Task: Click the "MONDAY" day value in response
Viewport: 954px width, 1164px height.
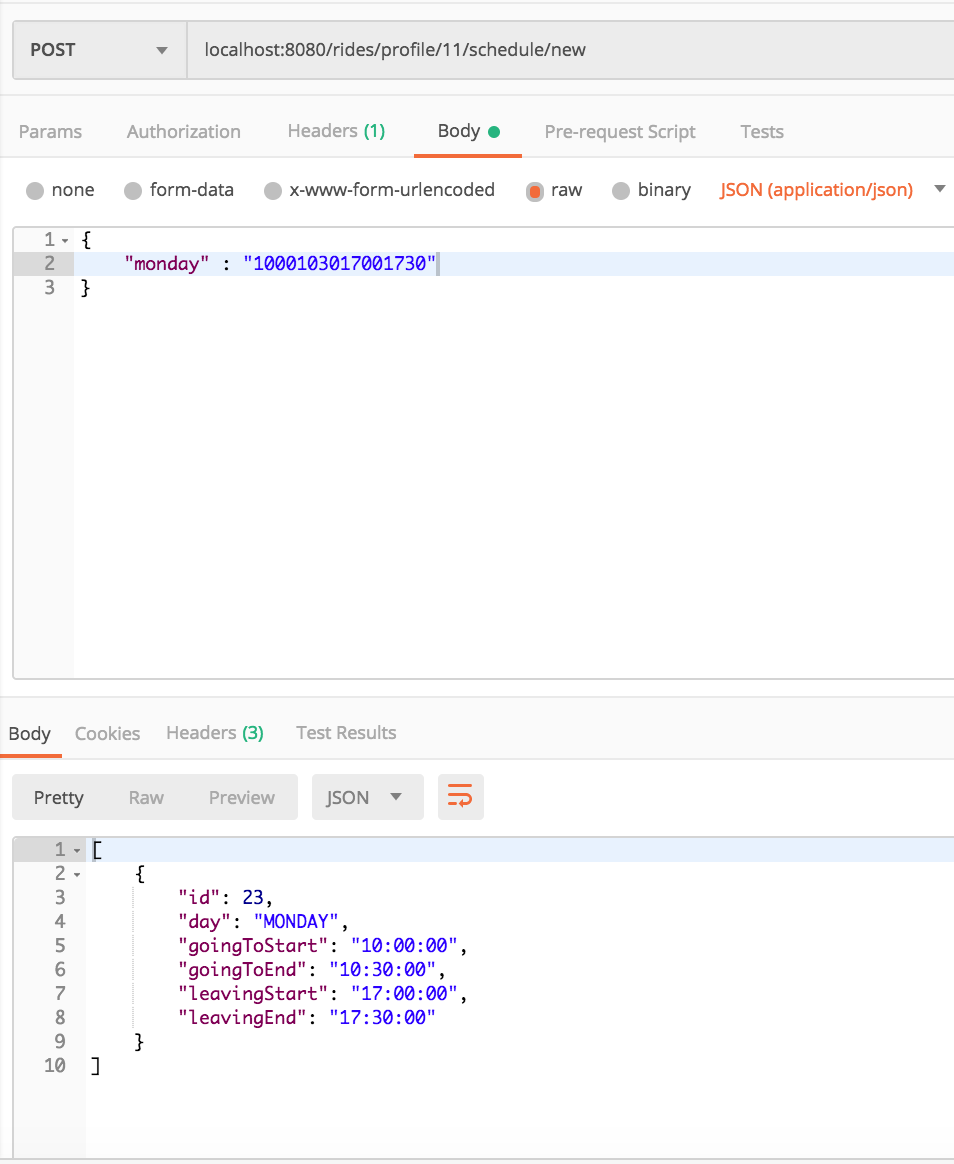Action: (296, 921)
